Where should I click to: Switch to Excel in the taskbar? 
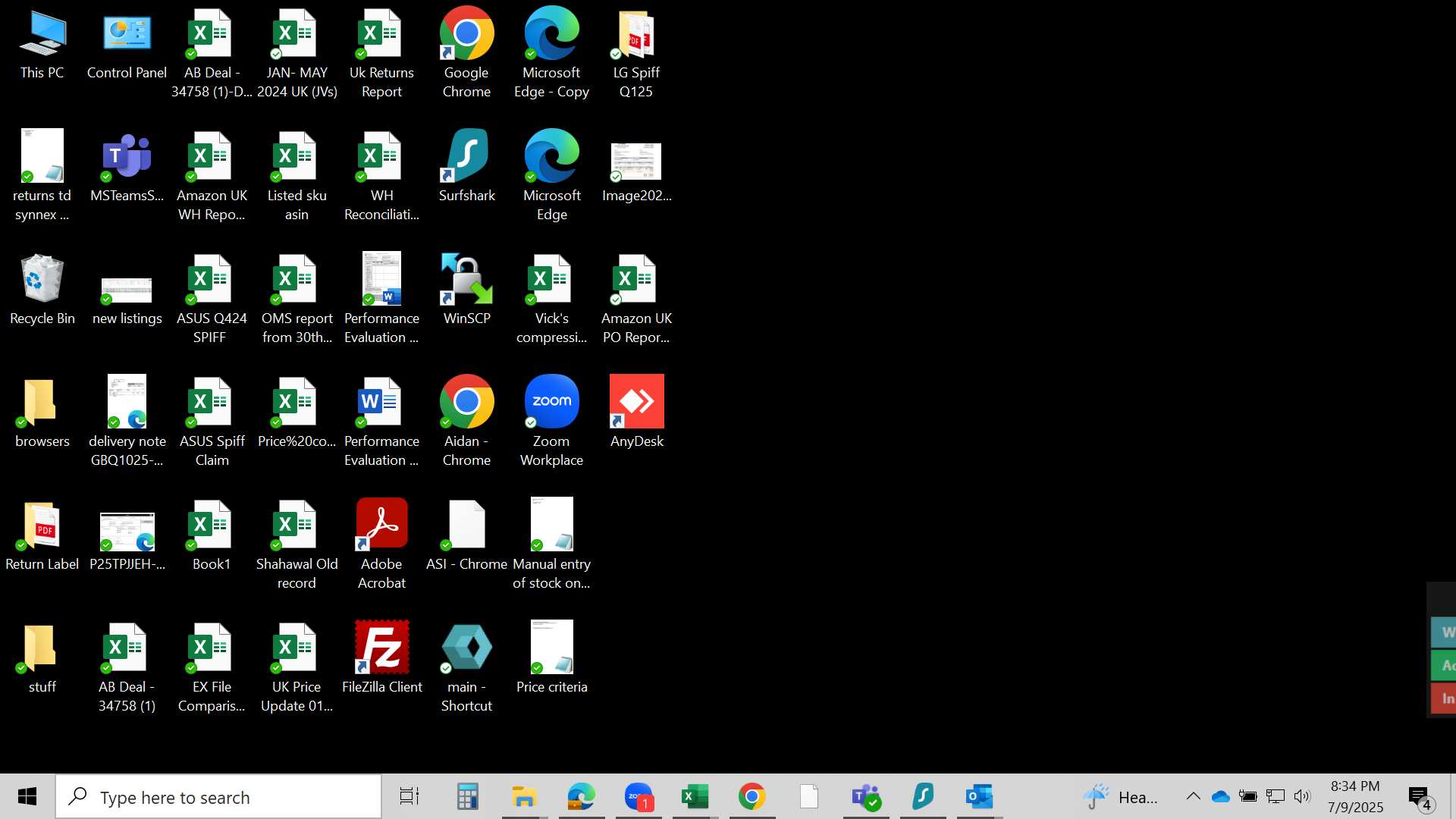coord(695,796)
